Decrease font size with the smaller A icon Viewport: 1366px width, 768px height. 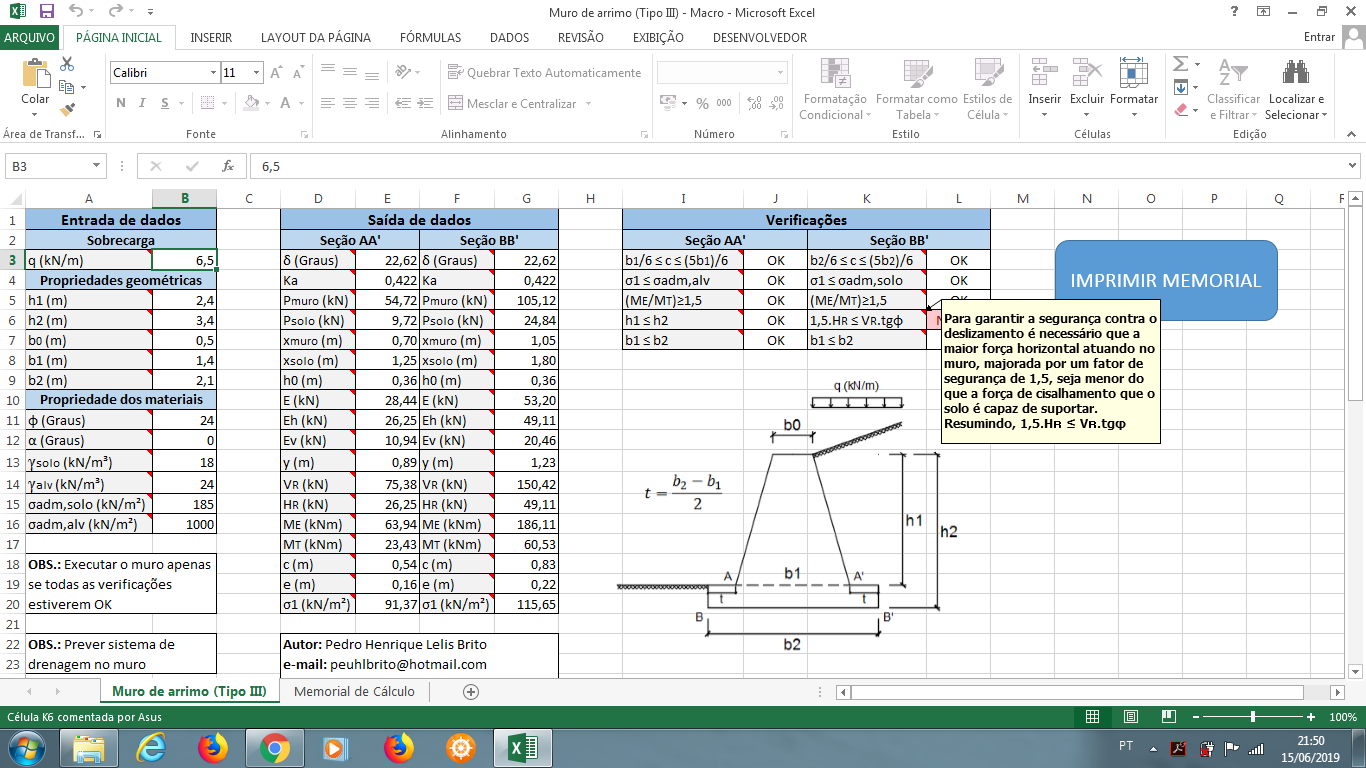297,73
